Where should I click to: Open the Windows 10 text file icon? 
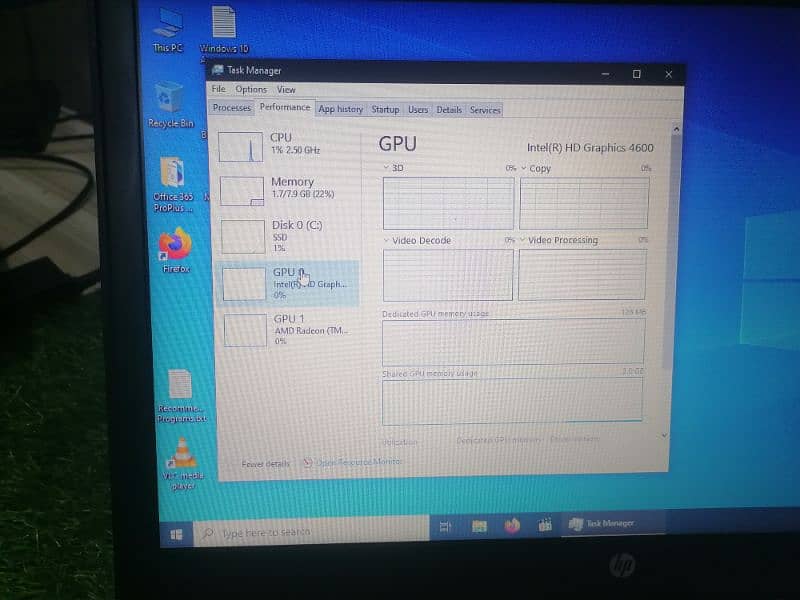(x=224, y=25)
